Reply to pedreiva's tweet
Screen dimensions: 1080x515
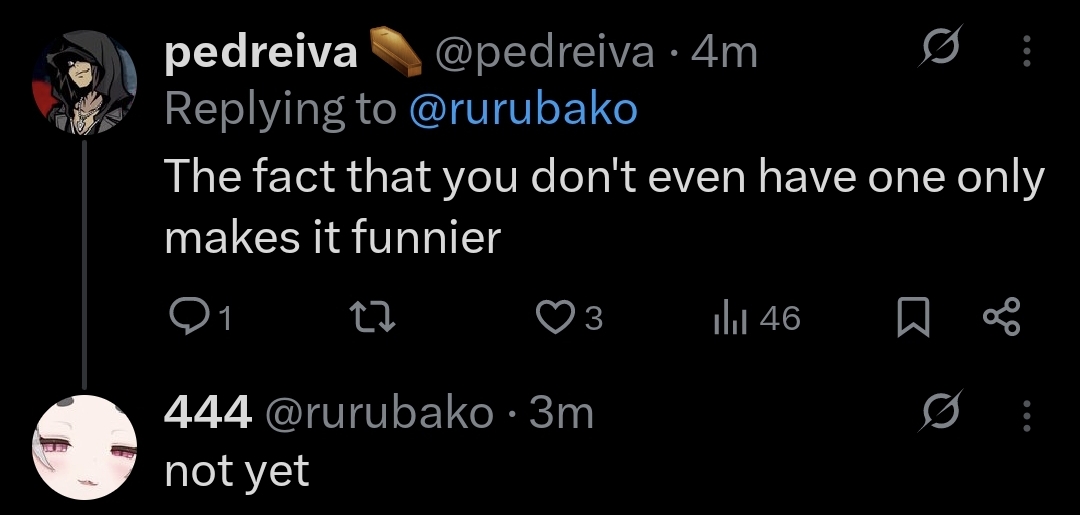coord(185,318)
